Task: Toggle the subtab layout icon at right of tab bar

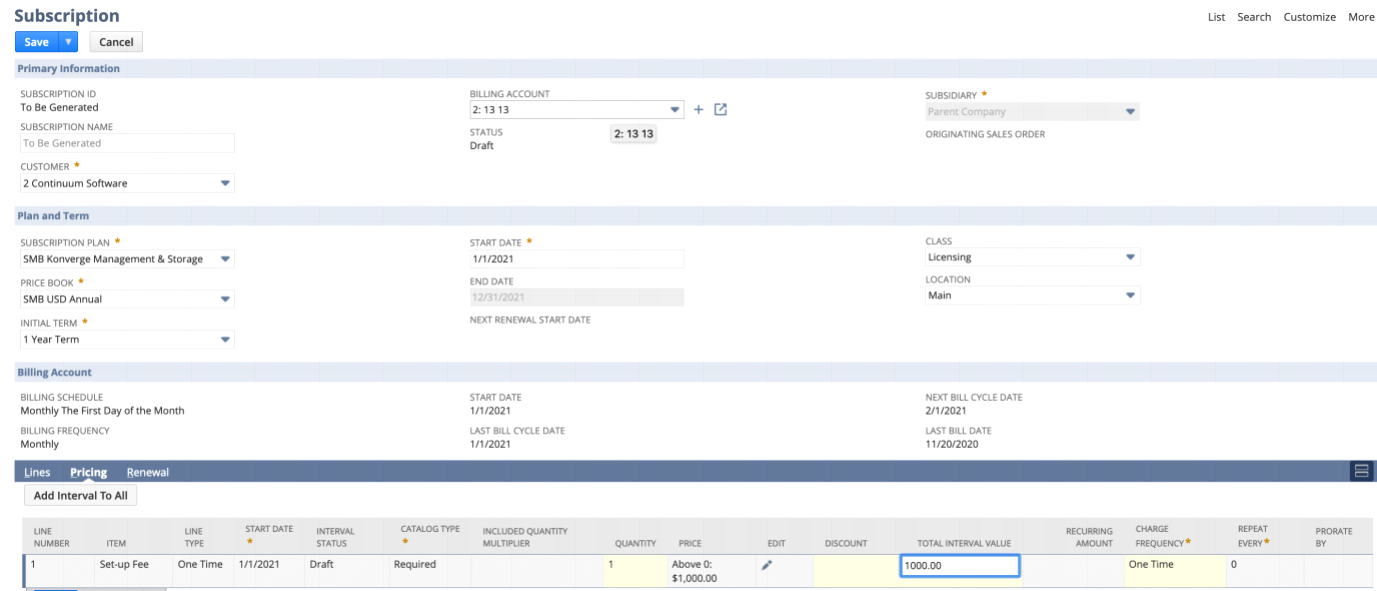Action: coord(1360,471)
